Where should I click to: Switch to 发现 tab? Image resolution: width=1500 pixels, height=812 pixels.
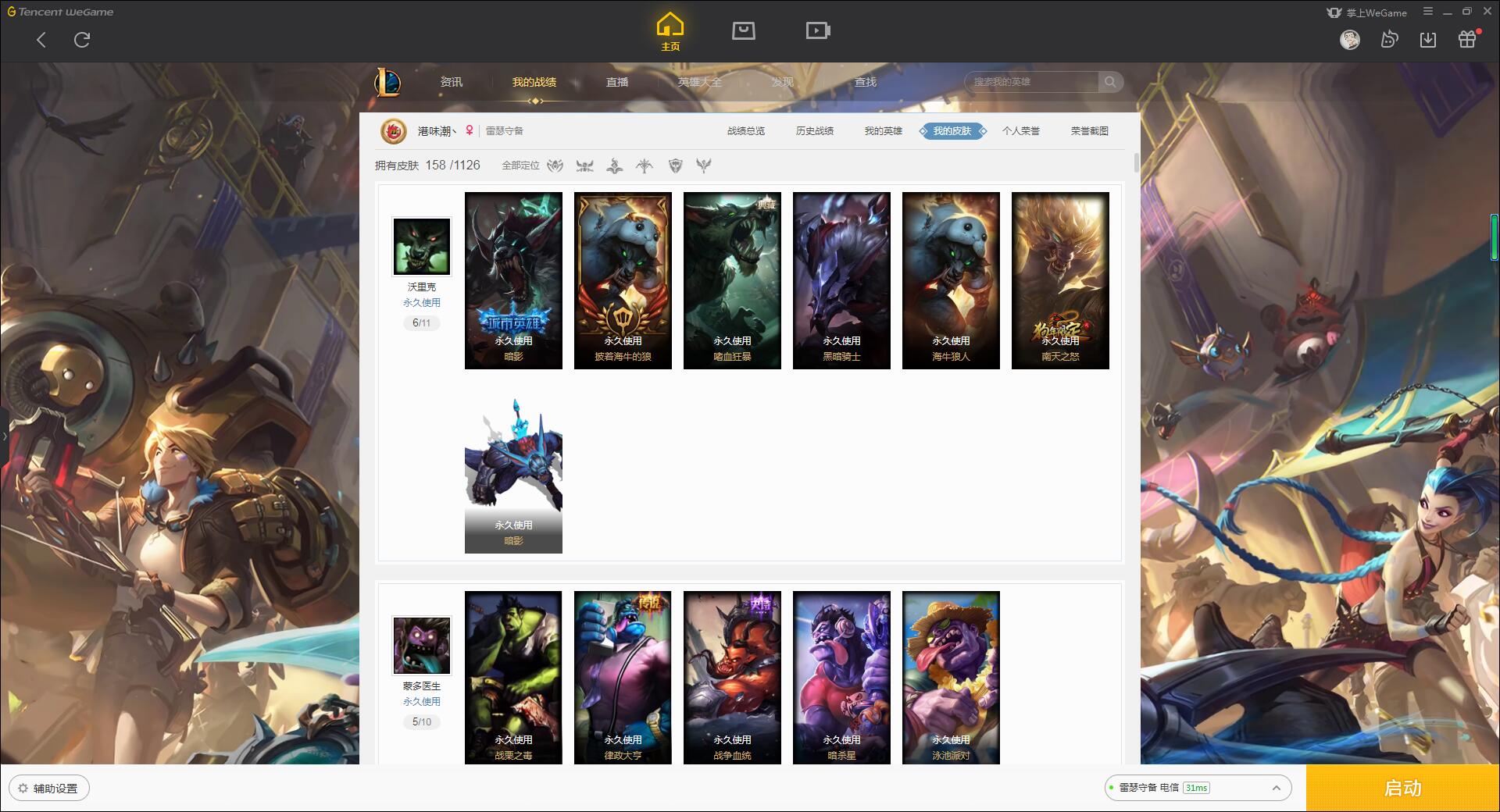pos(783,82)
